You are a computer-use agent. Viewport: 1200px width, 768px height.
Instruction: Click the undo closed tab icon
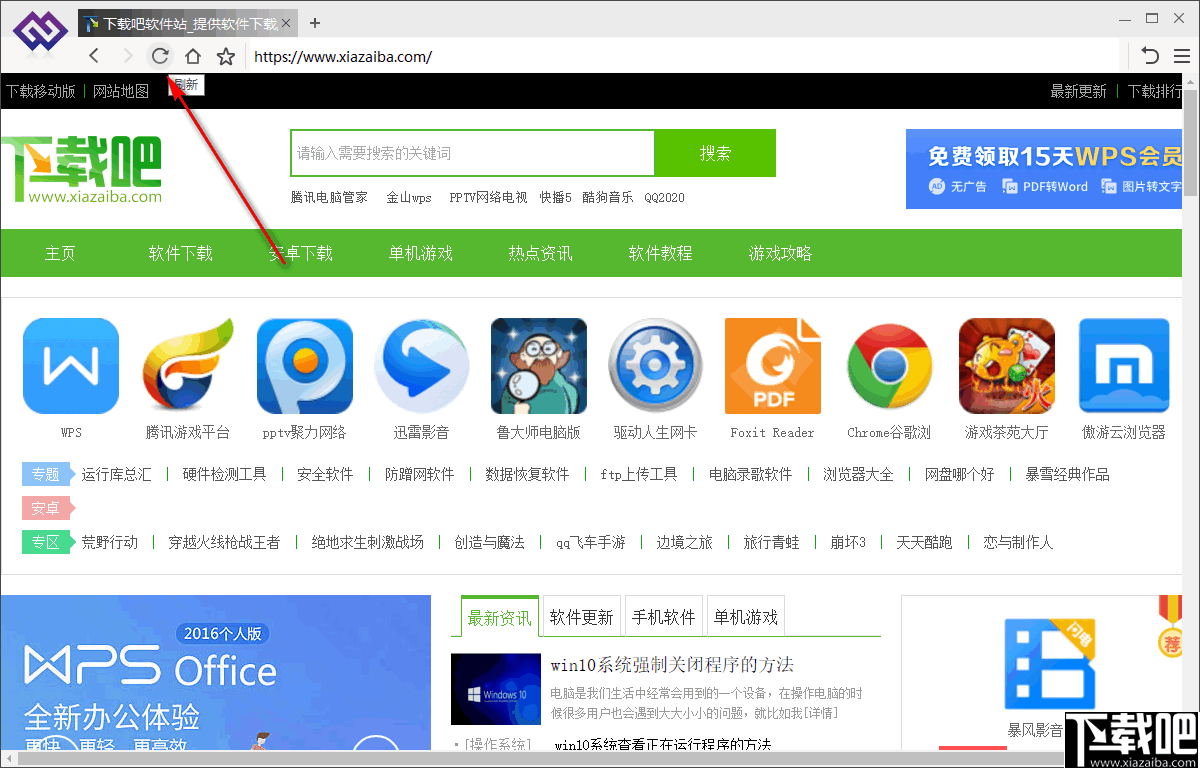(1150, 56)
